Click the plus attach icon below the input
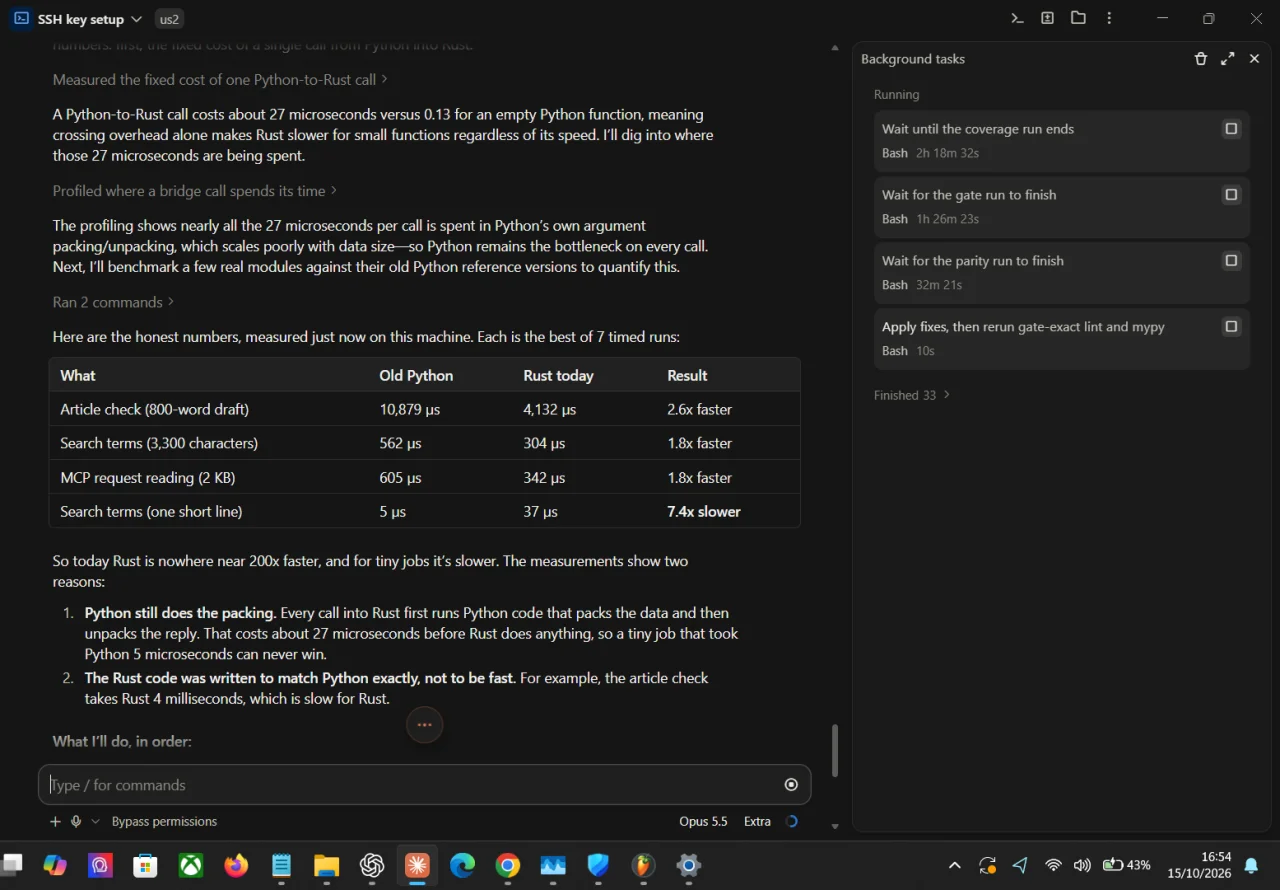 point(55,821)
